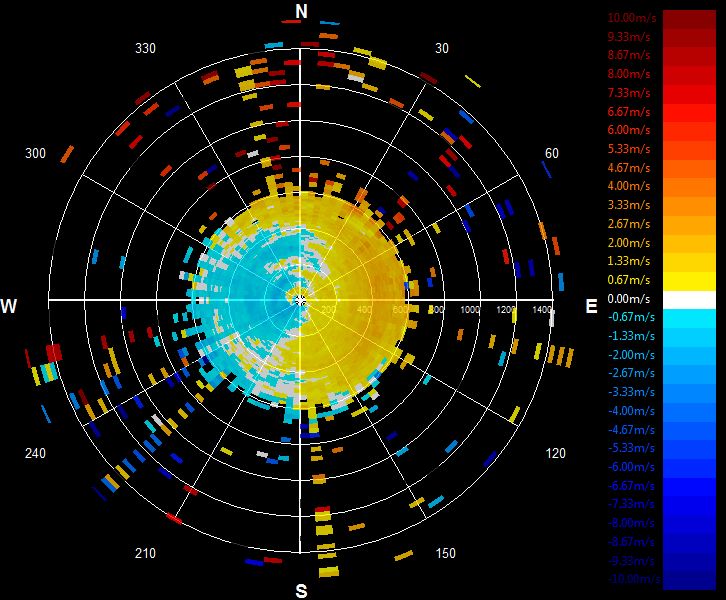This screenshot has height=600, width=726.
Task: Click the -4.67m/s legend label
Action: coord(631,430)
